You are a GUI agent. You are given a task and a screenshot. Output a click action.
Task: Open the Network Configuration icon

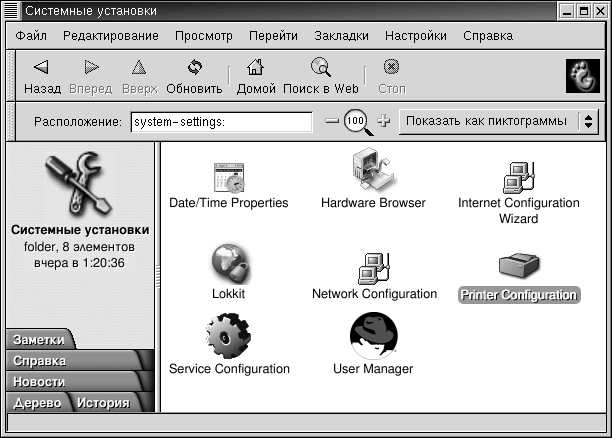tap(374, 268)
